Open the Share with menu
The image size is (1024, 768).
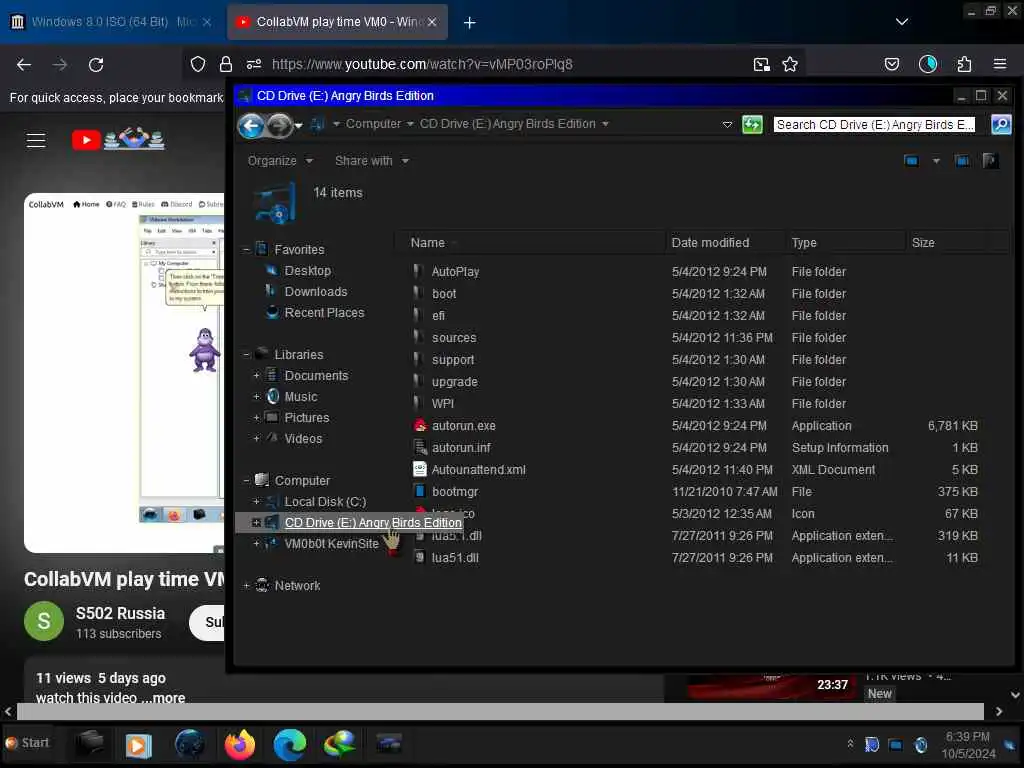point(372,161)
